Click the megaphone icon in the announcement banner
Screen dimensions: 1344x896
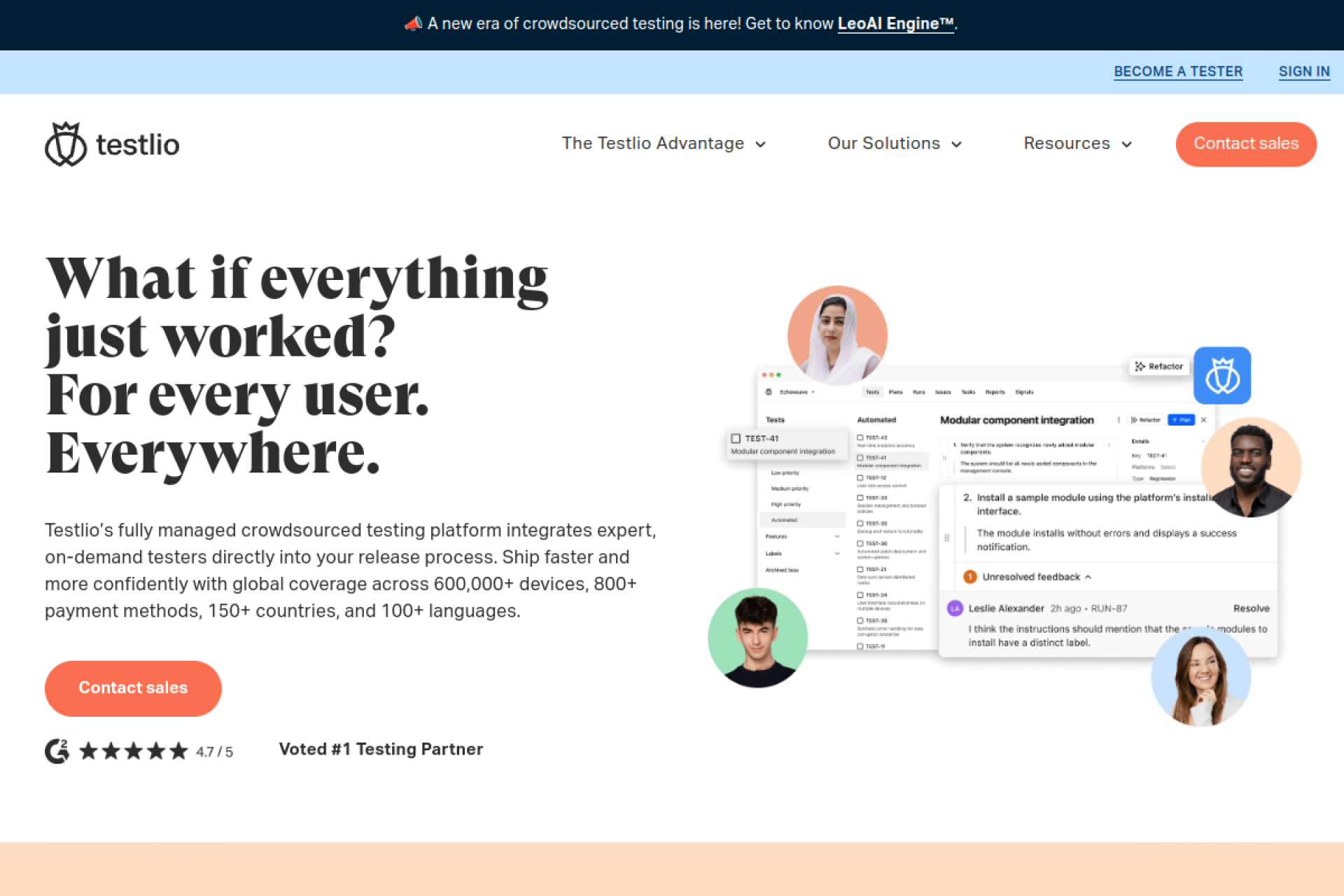click(414, 23)
